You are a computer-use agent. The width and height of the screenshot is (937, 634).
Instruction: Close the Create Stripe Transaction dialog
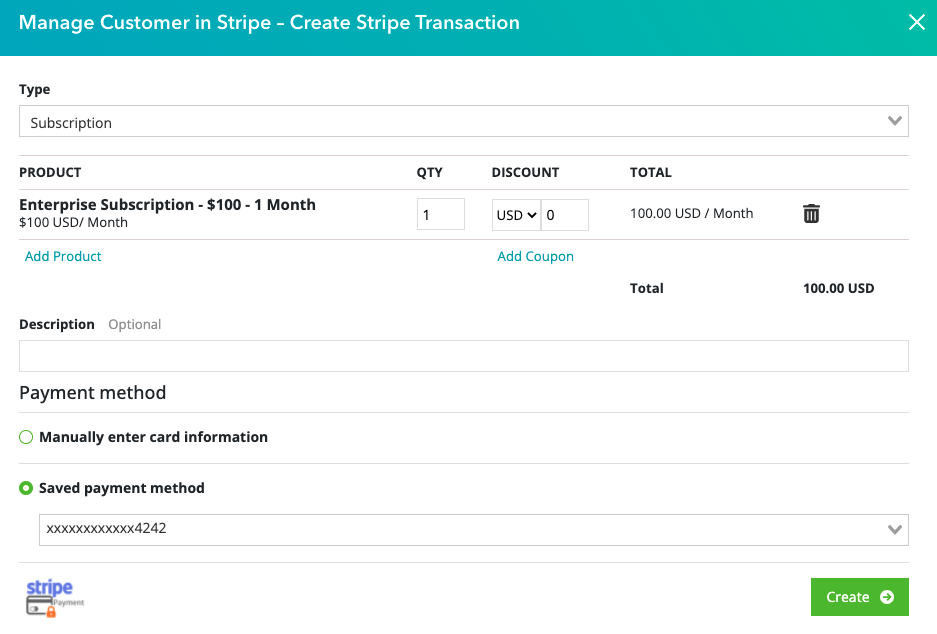click(916, 23)
